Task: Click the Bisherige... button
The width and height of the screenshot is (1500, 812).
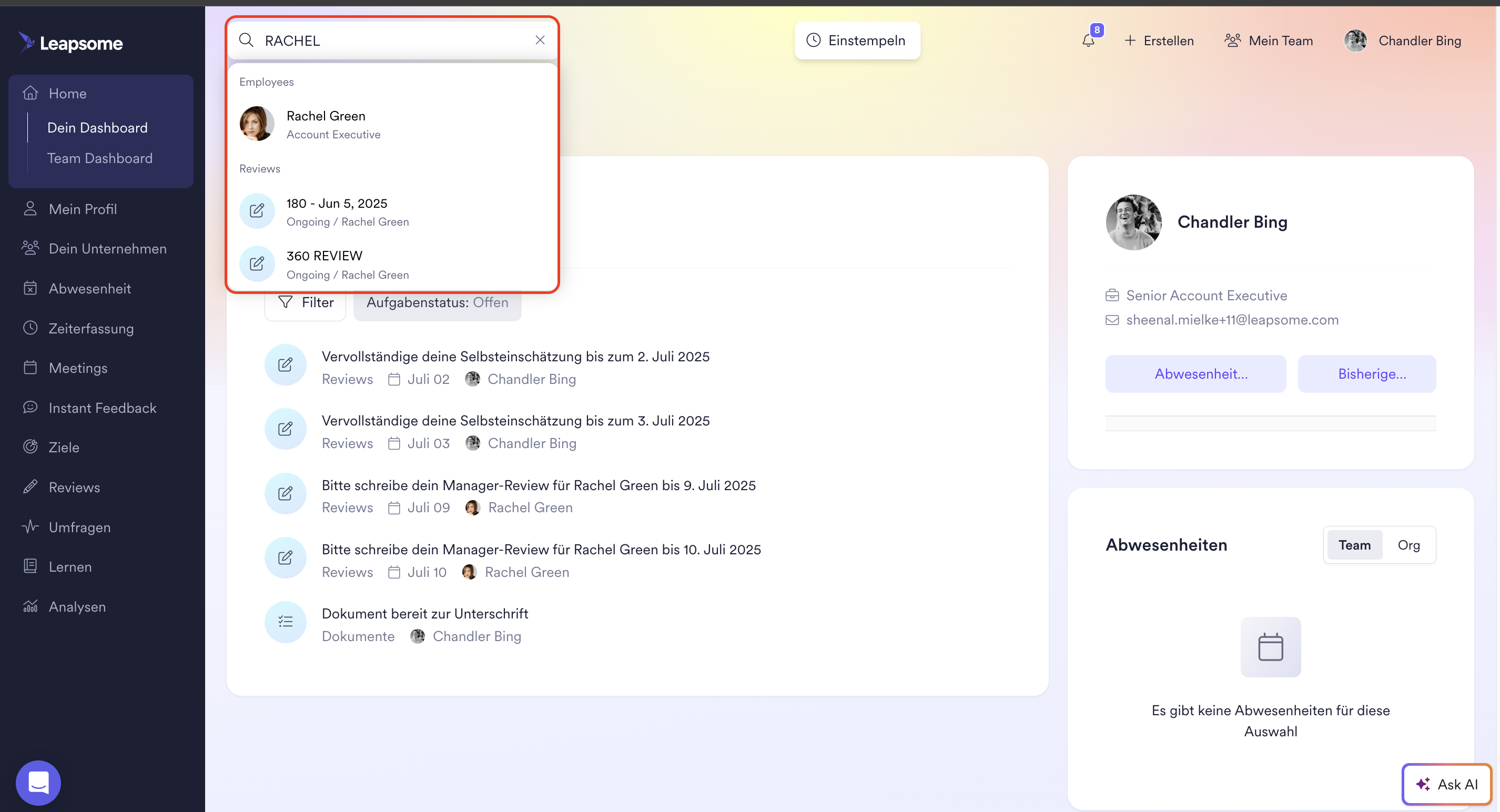Action: click(1366, 374)
